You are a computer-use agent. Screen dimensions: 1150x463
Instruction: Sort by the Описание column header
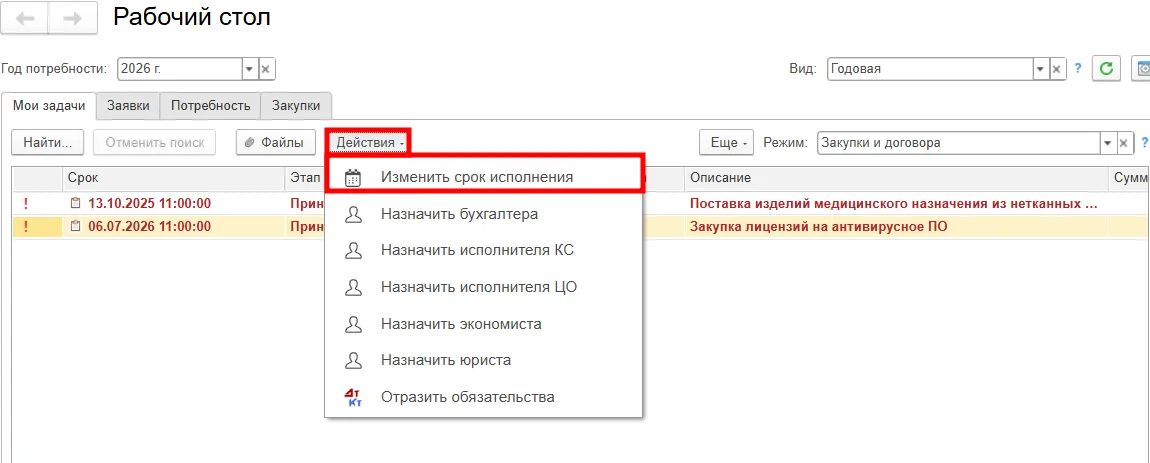point(896,178)
